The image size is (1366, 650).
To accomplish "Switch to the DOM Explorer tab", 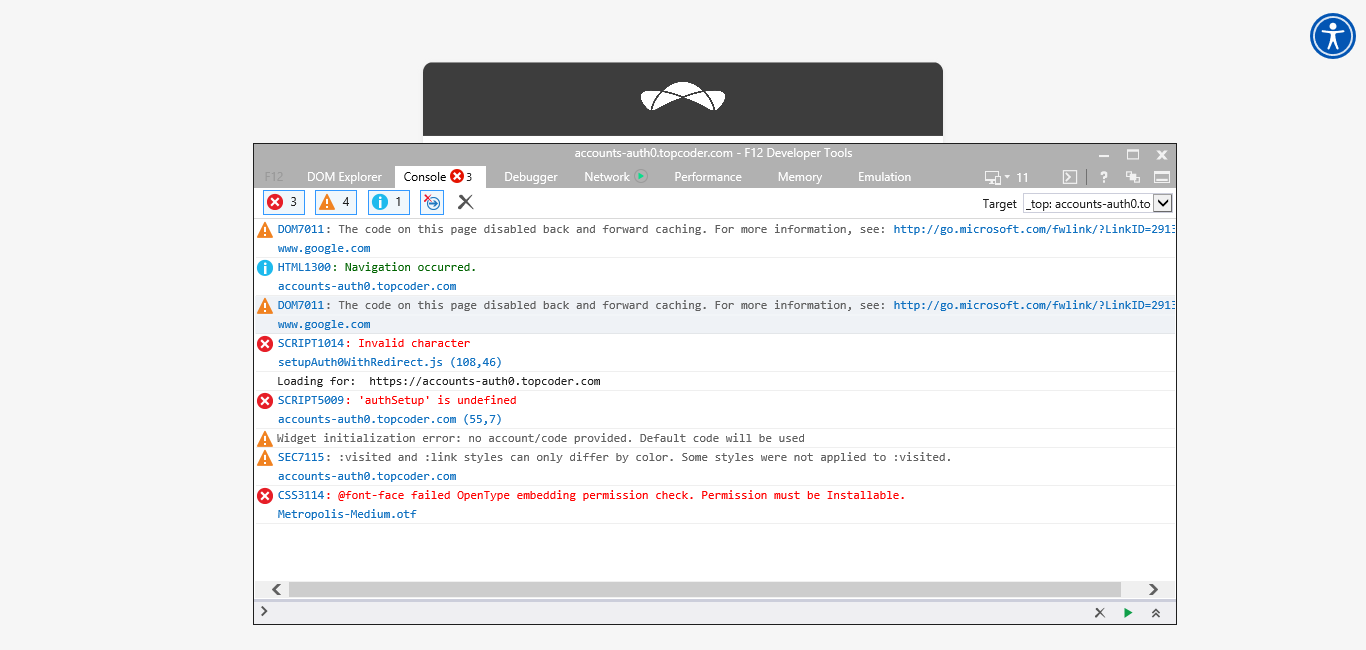I will [344, 177].
